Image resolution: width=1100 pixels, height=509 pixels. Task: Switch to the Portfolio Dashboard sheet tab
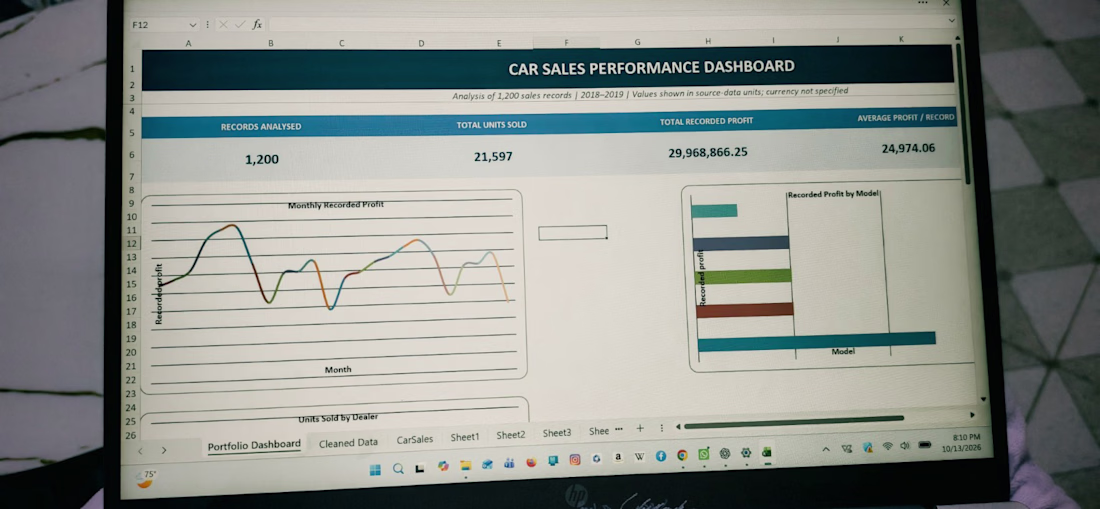254,444
